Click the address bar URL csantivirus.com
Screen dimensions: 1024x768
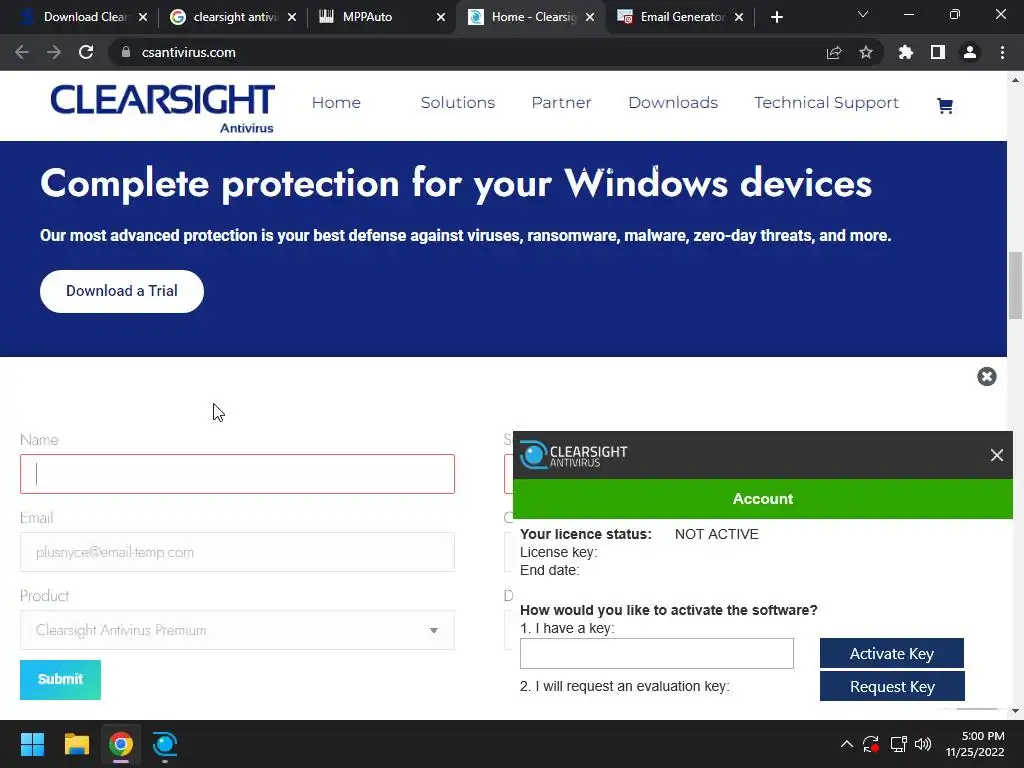tap(189, 52)
